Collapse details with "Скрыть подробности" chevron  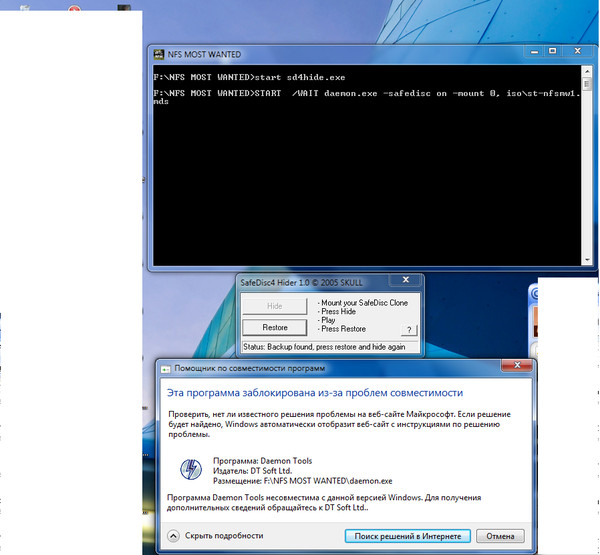point(173,536)
